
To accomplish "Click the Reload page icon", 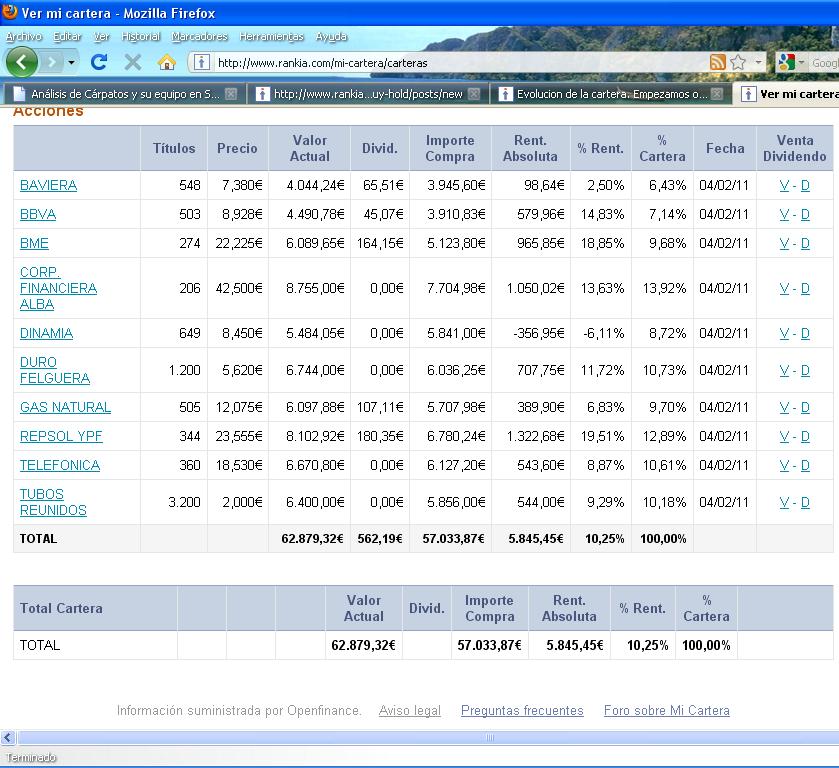I will click(98, 62).
